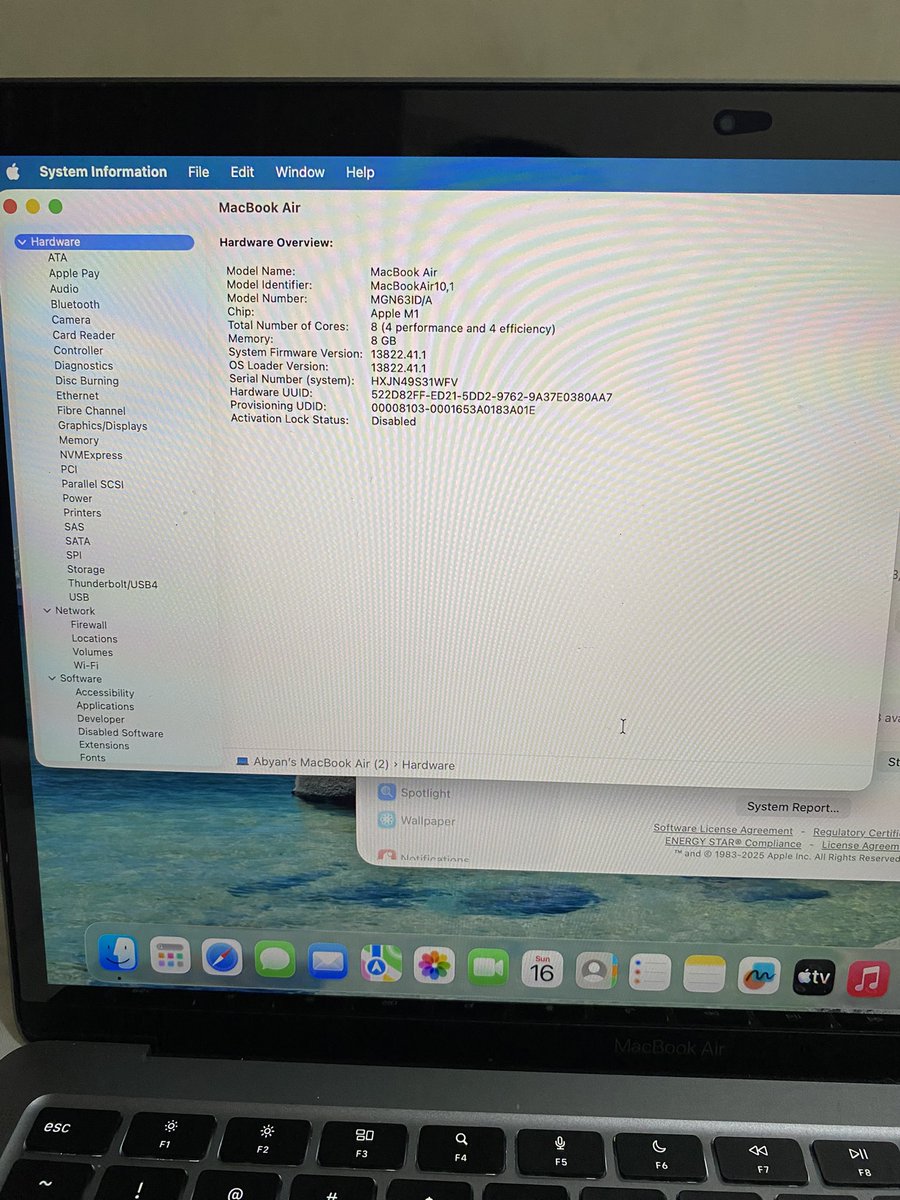This screenshot has width=900, height=1200.
Task: Select Bluetooth in the Hardware sidebar
Action: (75, 304)
